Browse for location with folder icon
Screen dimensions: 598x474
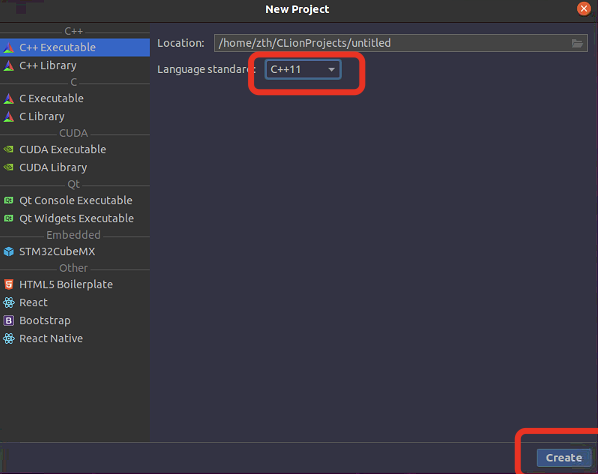577,43
